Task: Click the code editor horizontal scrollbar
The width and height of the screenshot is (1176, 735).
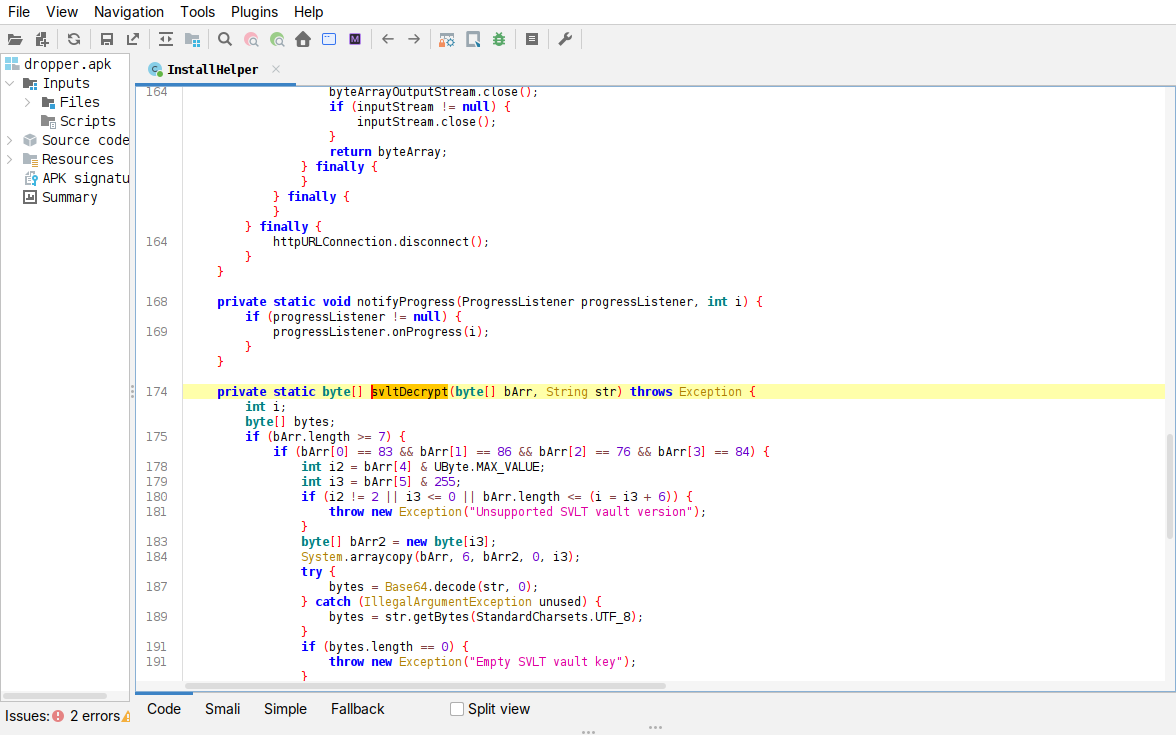Action: 425,686
